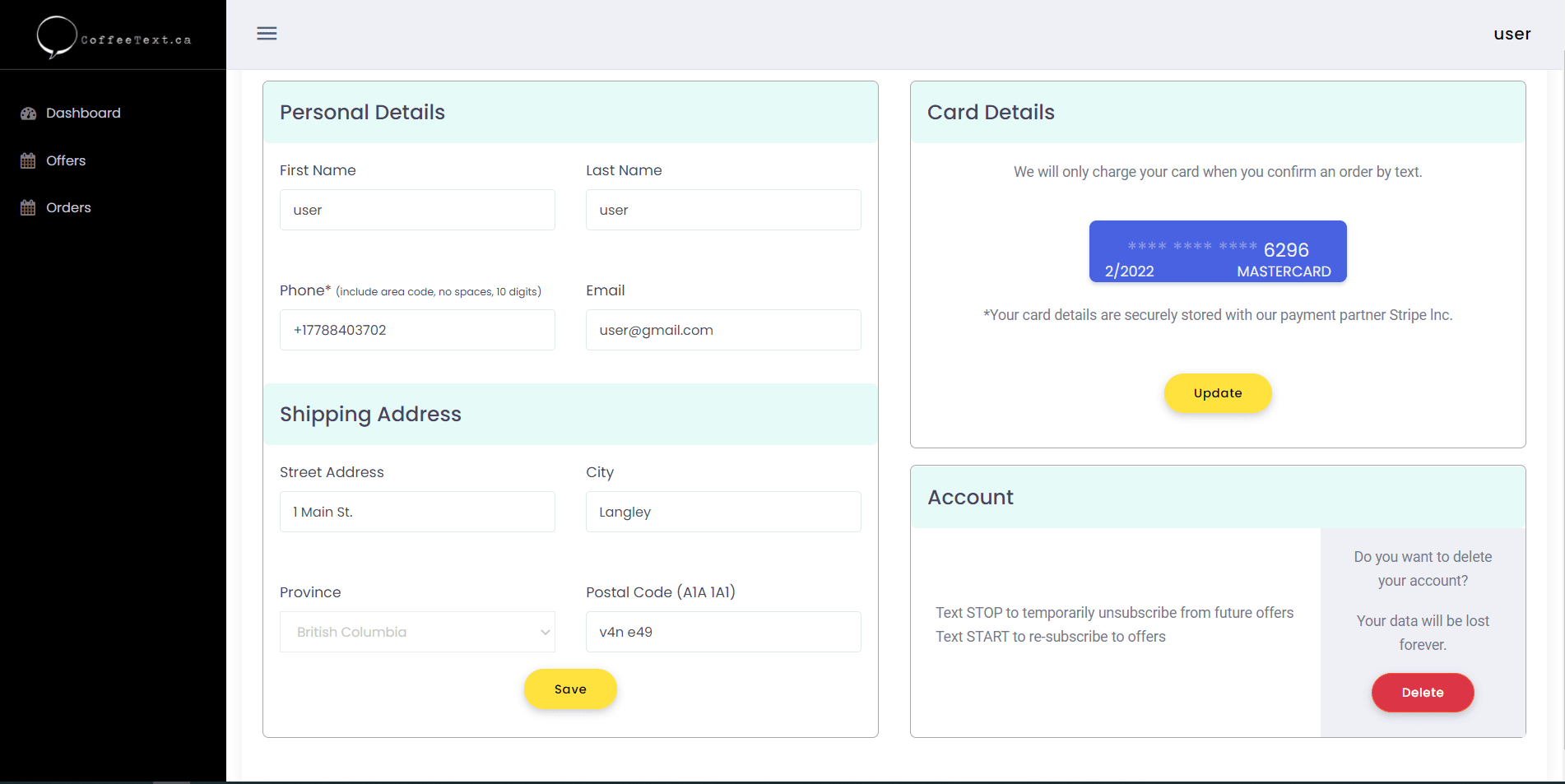Select the Email input field
1565x784 pixels.
722,330
